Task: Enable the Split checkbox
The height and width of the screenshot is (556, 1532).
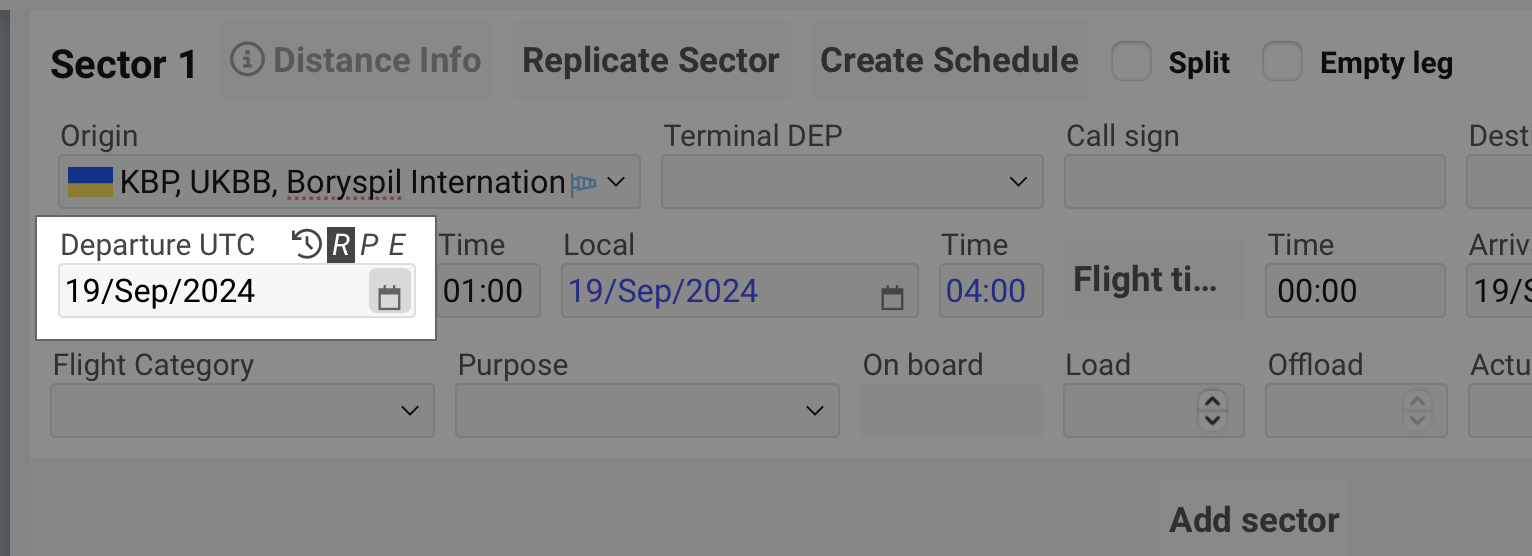Action: coord(1132,61)
